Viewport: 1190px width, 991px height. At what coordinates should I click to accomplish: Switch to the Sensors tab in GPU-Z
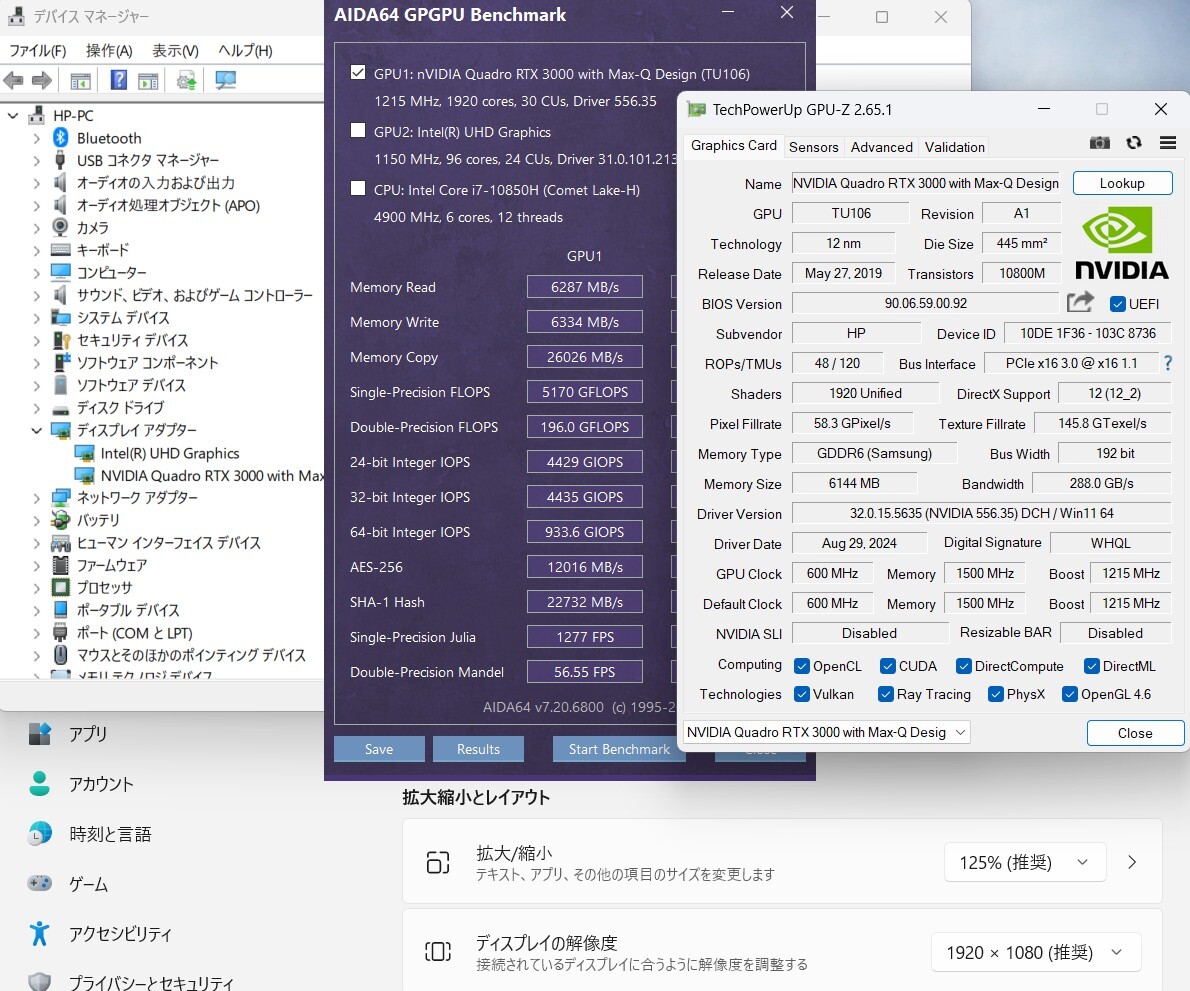813,147
